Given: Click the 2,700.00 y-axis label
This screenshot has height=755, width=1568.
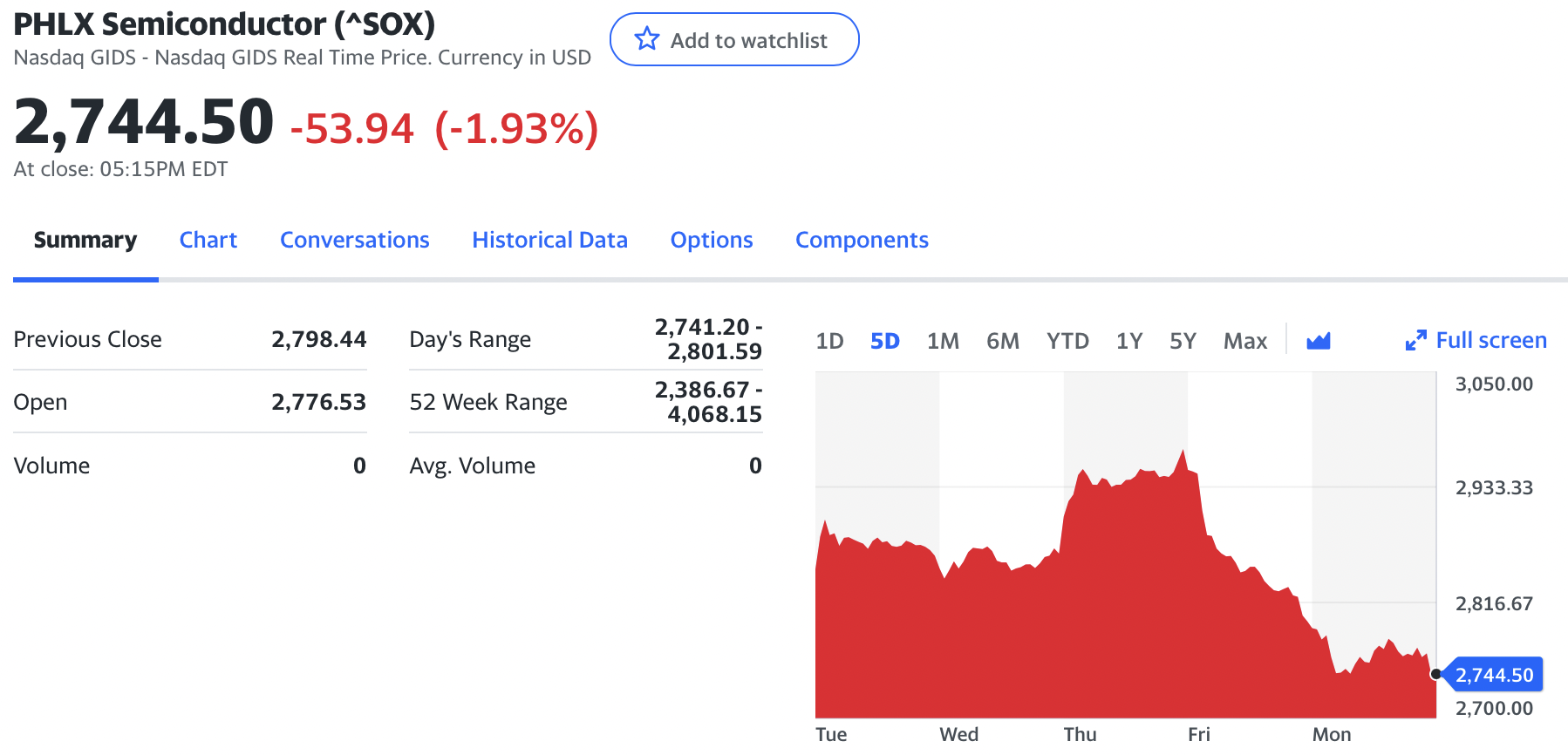Looking at the screenshot, I should tap(1494, 708).
